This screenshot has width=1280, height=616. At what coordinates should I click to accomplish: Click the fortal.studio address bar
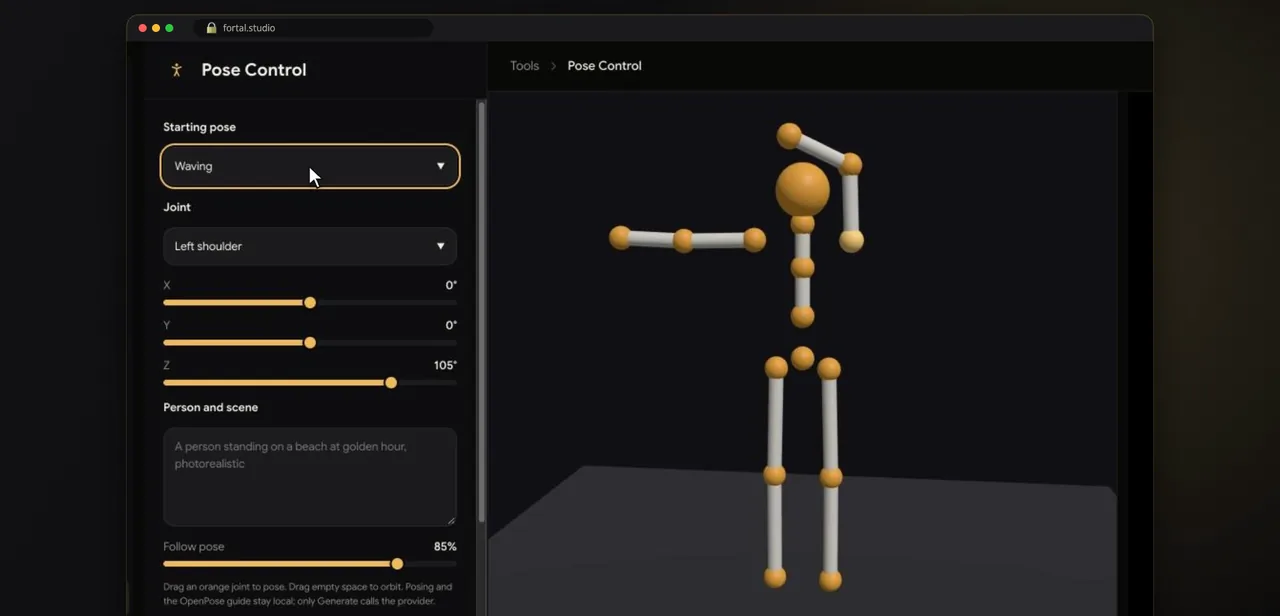[x=314, y=28]
